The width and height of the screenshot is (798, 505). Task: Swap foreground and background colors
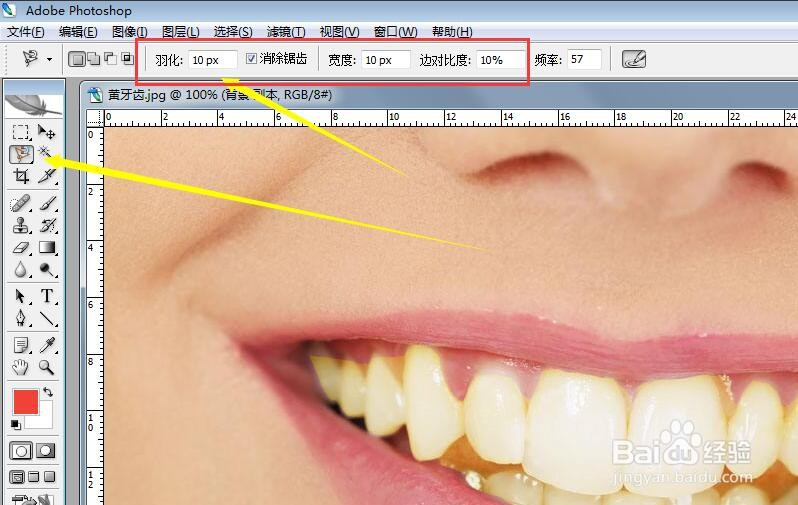[48, 392]
